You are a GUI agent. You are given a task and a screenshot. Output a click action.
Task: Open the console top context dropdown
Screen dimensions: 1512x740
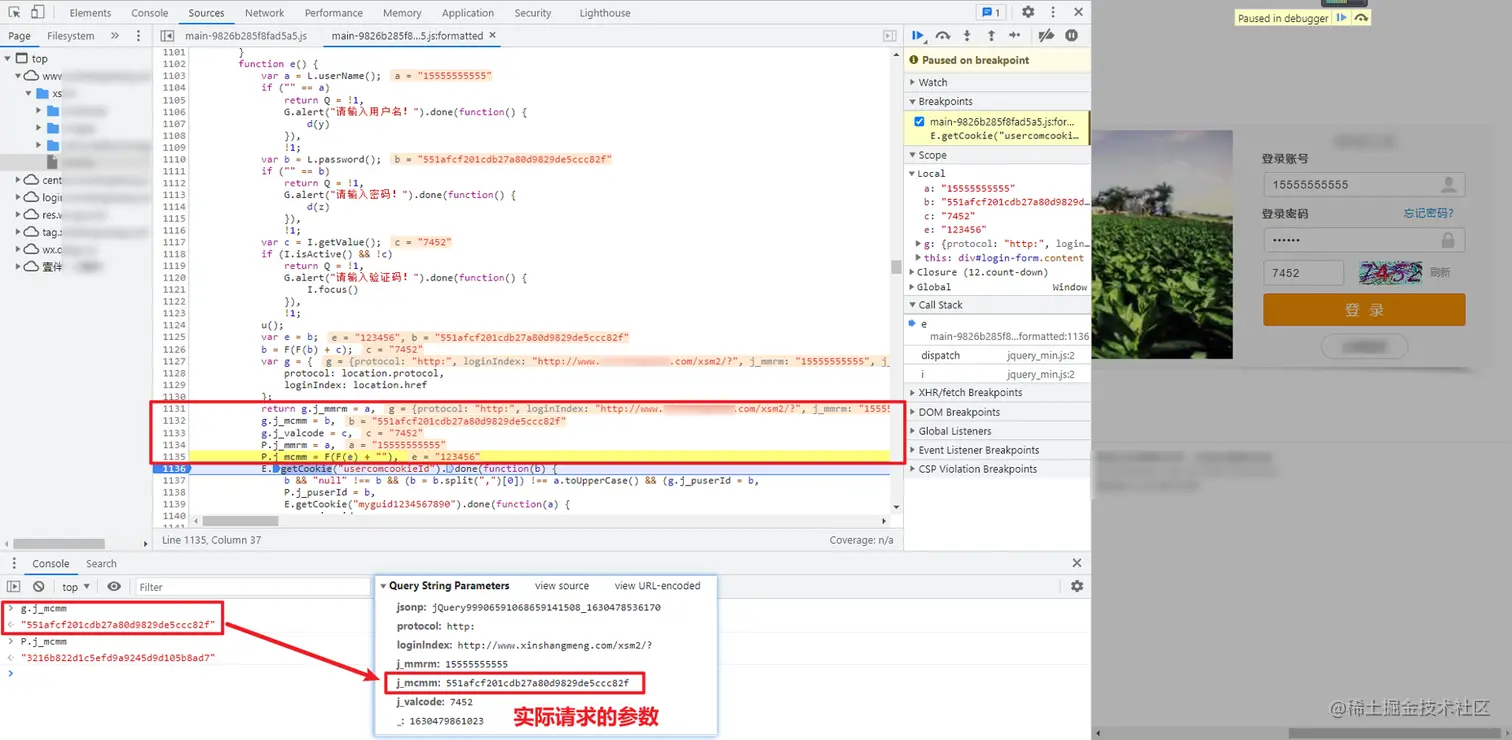(x=76, y=587)
